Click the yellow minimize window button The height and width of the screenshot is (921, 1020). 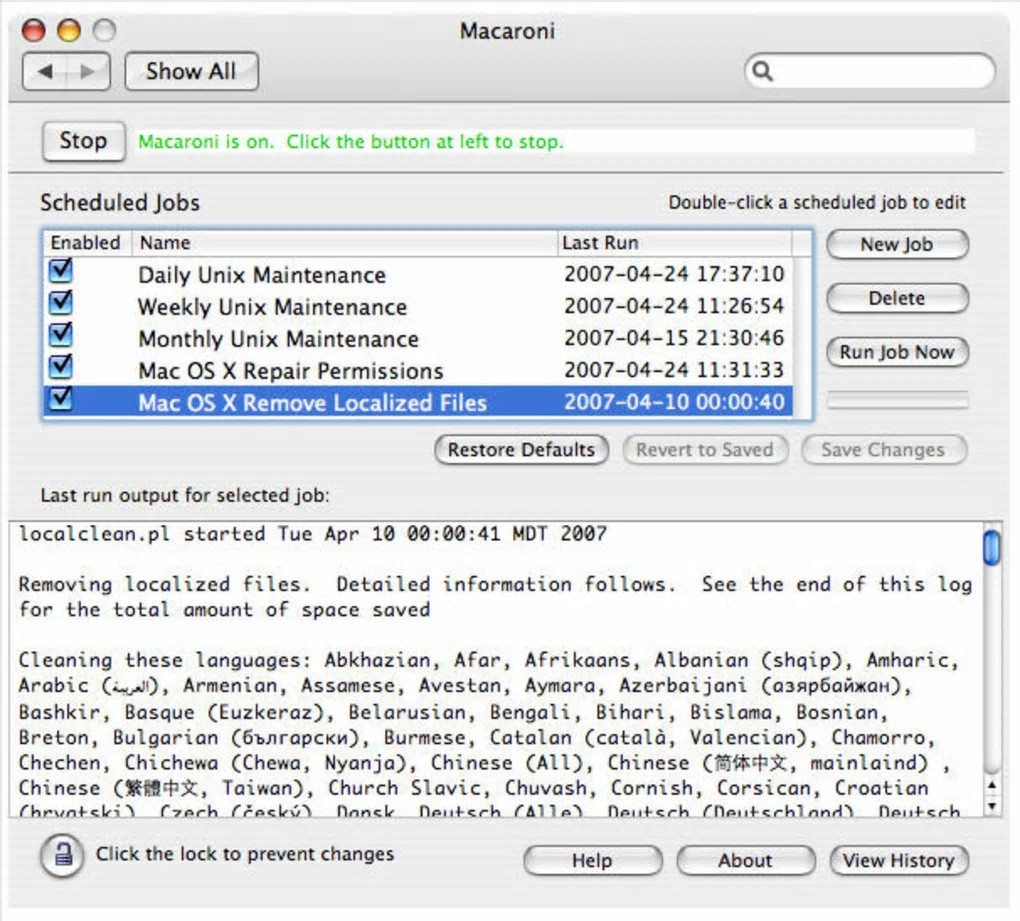pos(69,30)
